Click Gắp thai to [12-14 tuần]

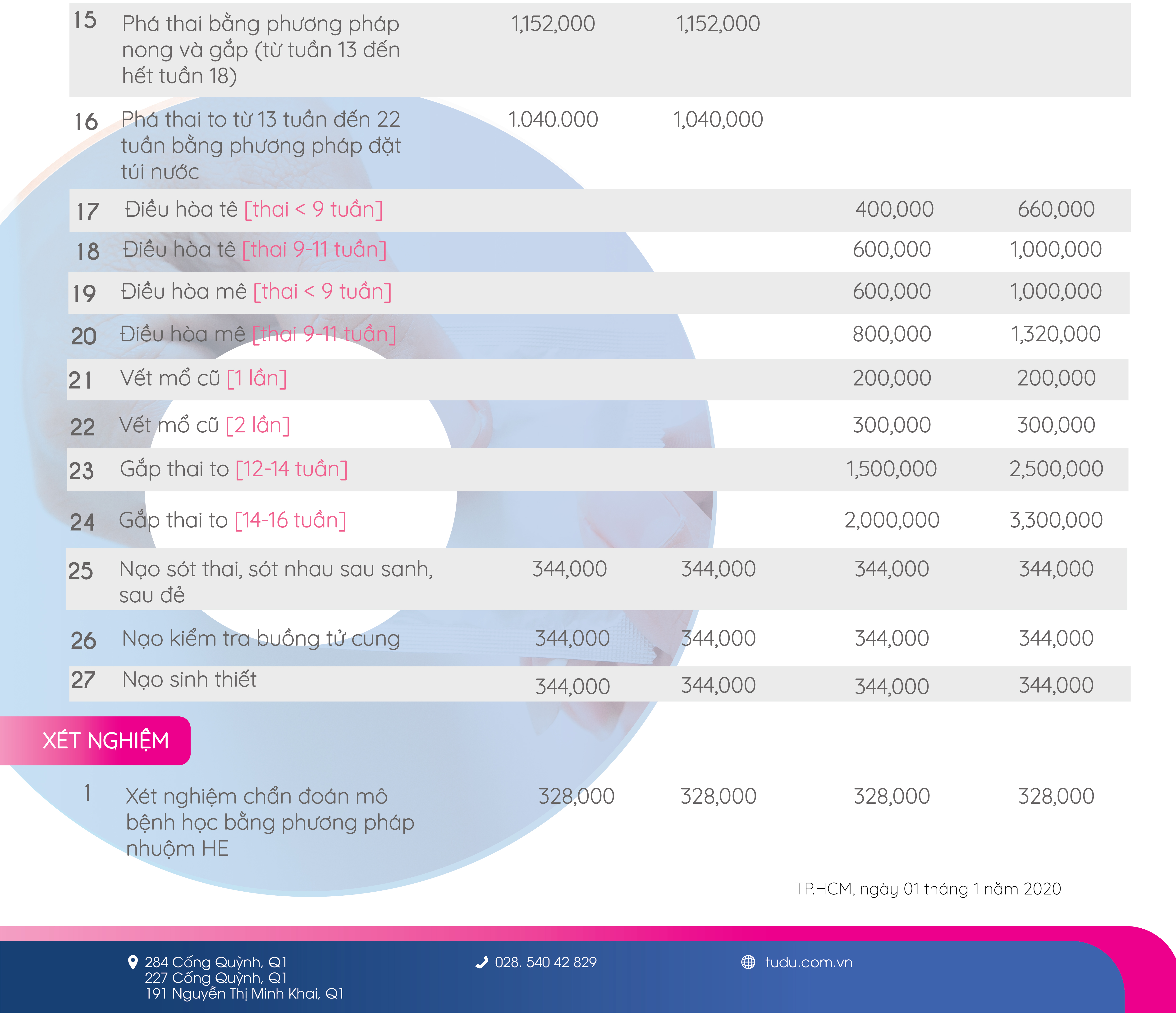[234, 469]
